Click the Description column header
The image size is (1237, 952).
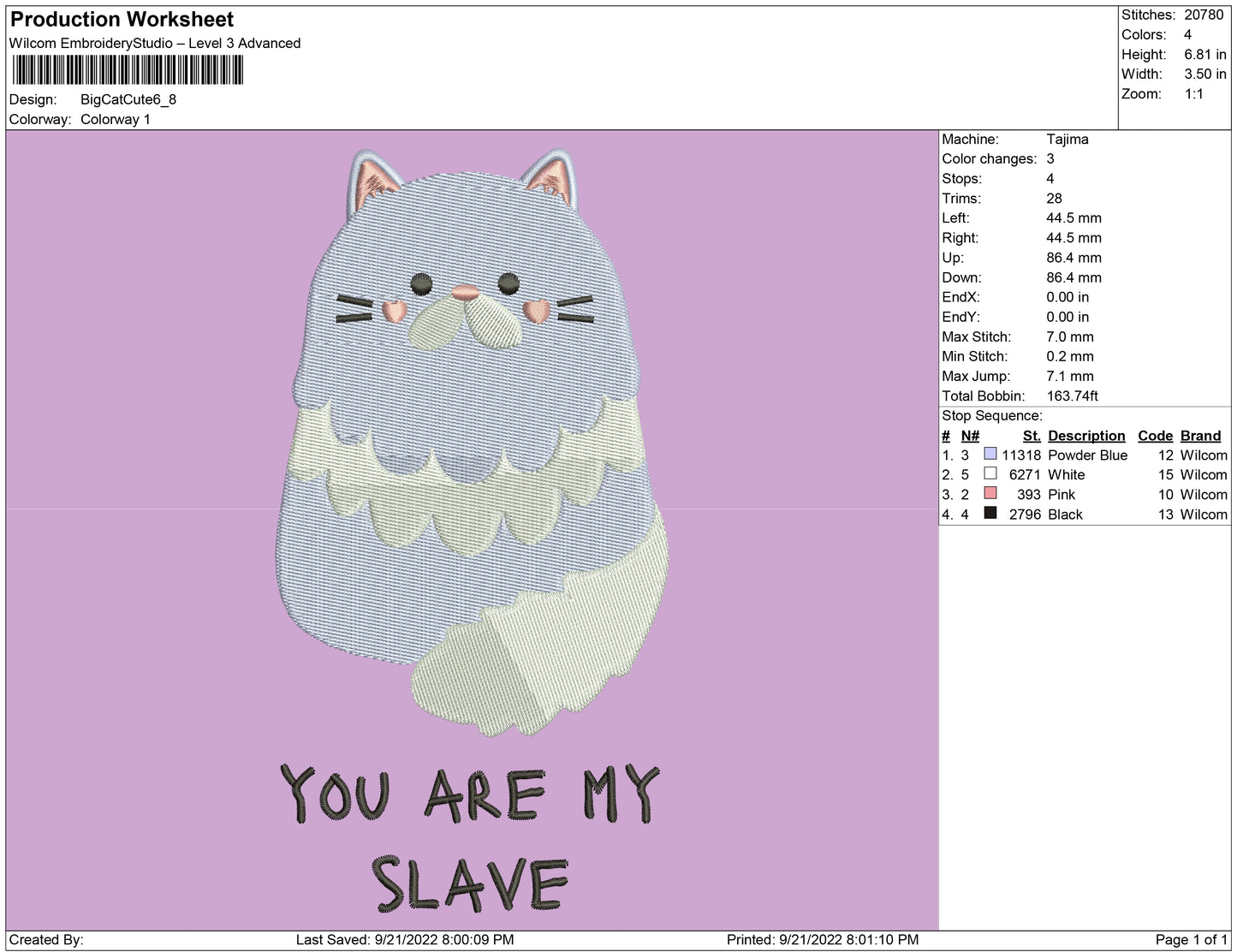click(x=1085, y=435)
